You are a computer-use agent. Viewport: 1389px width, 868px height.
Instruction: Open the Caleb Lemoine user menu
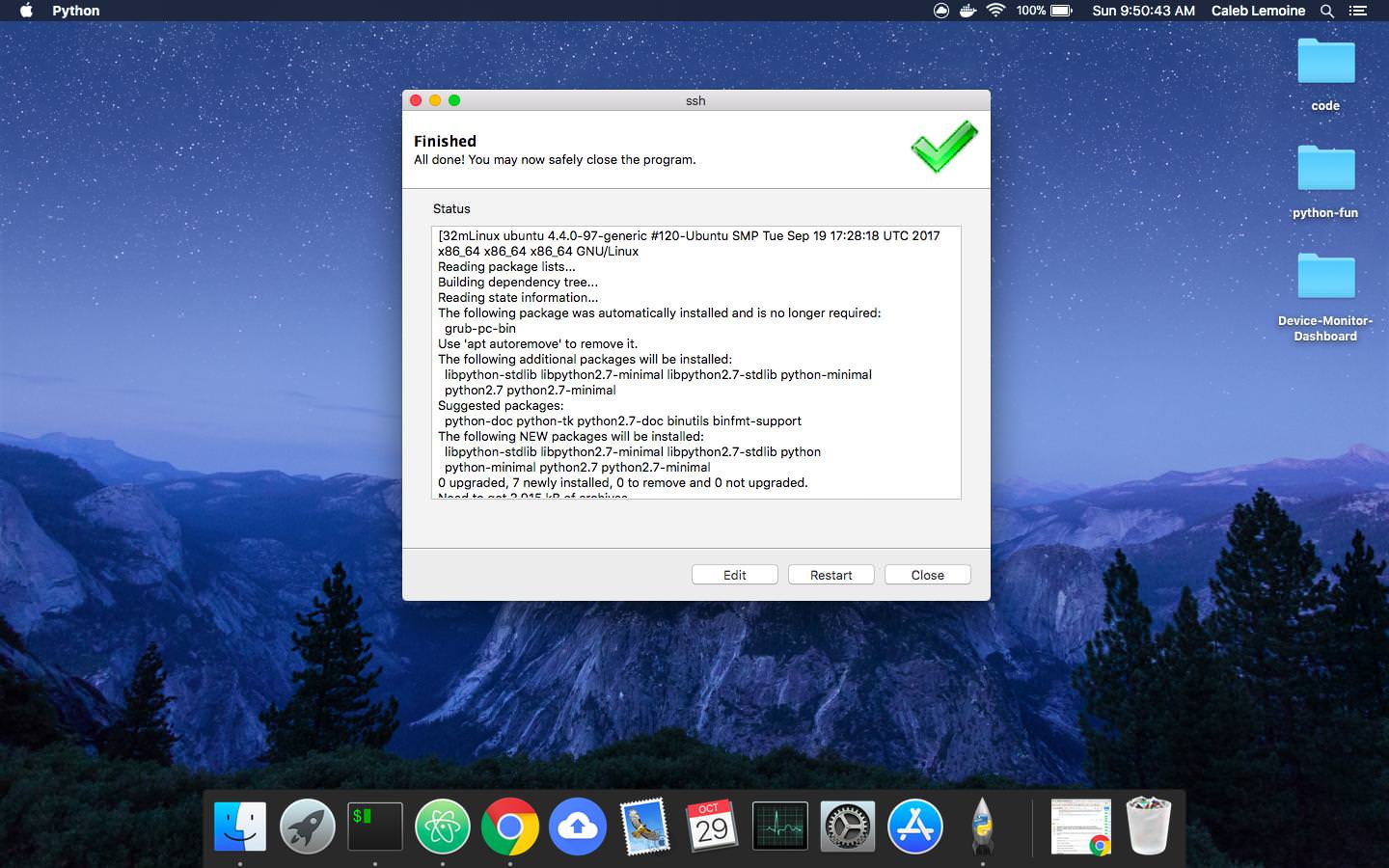click(1258, 11)
